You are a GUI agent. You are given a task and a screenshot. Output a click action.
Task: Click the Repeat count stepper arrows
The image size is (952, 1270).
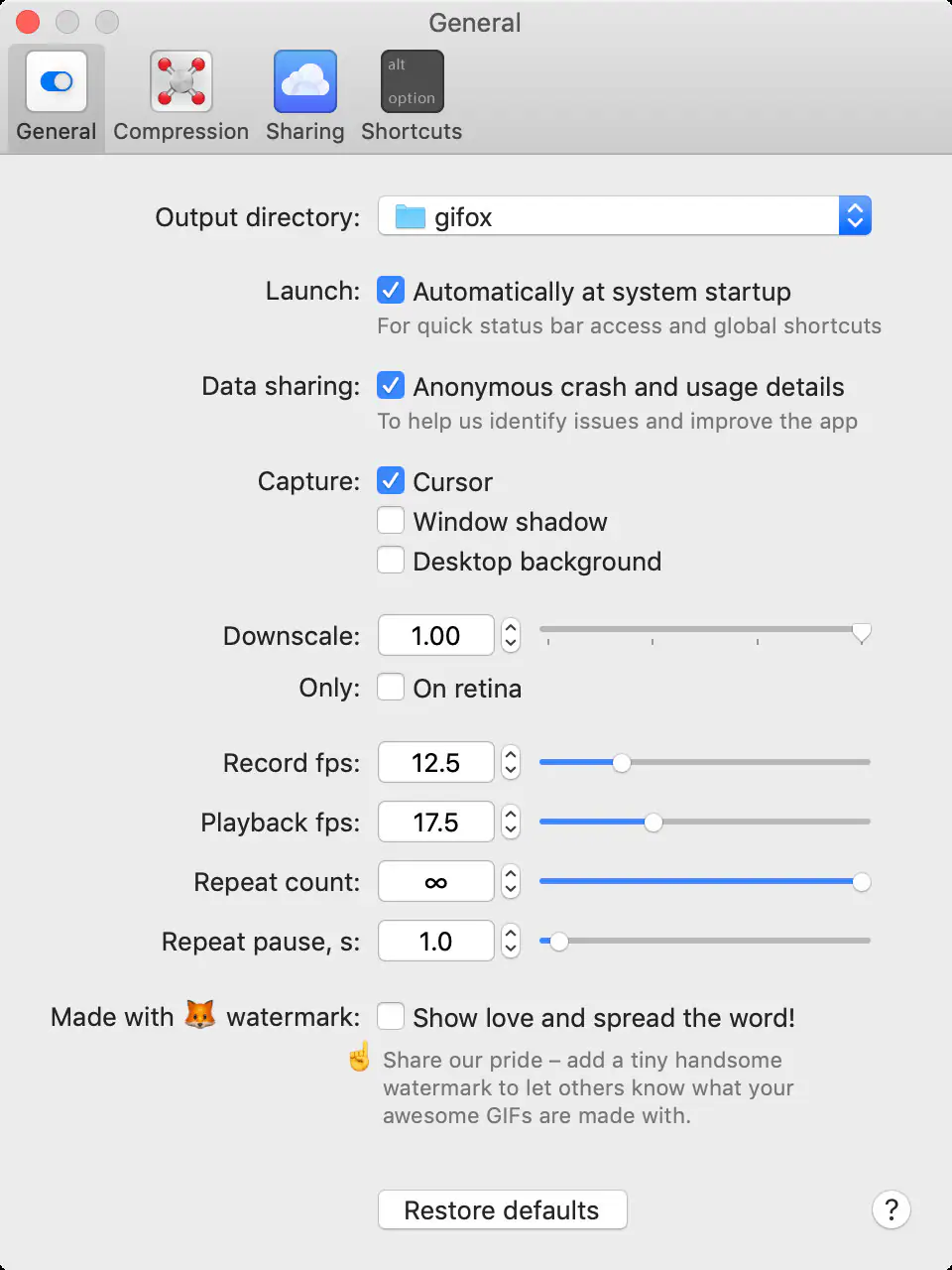[x=511, y=881]
